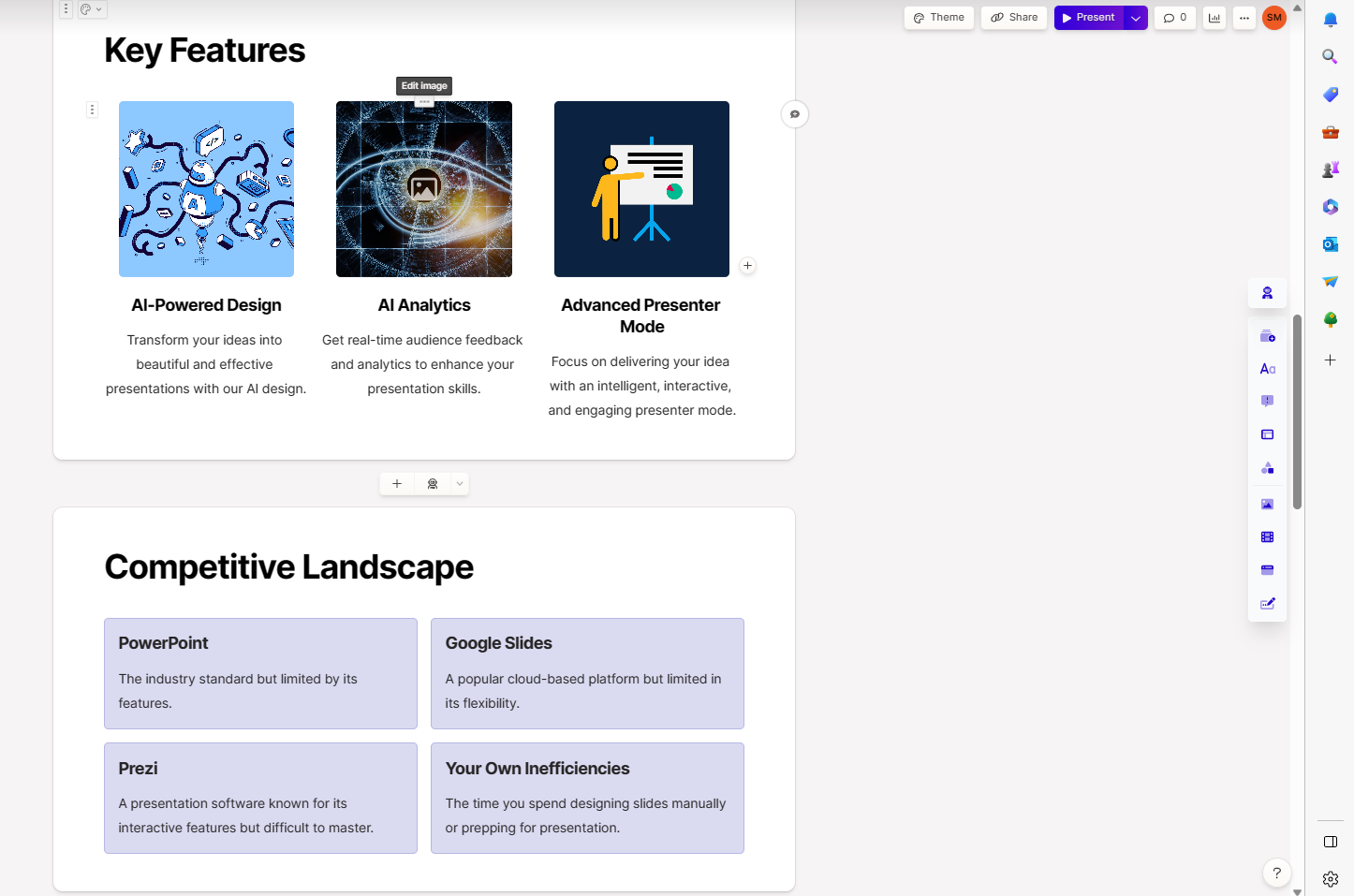The height and width of the screenshot is (896, 1354).
Task: Select the PowerPoint box title
Action: tap(163, 643)
